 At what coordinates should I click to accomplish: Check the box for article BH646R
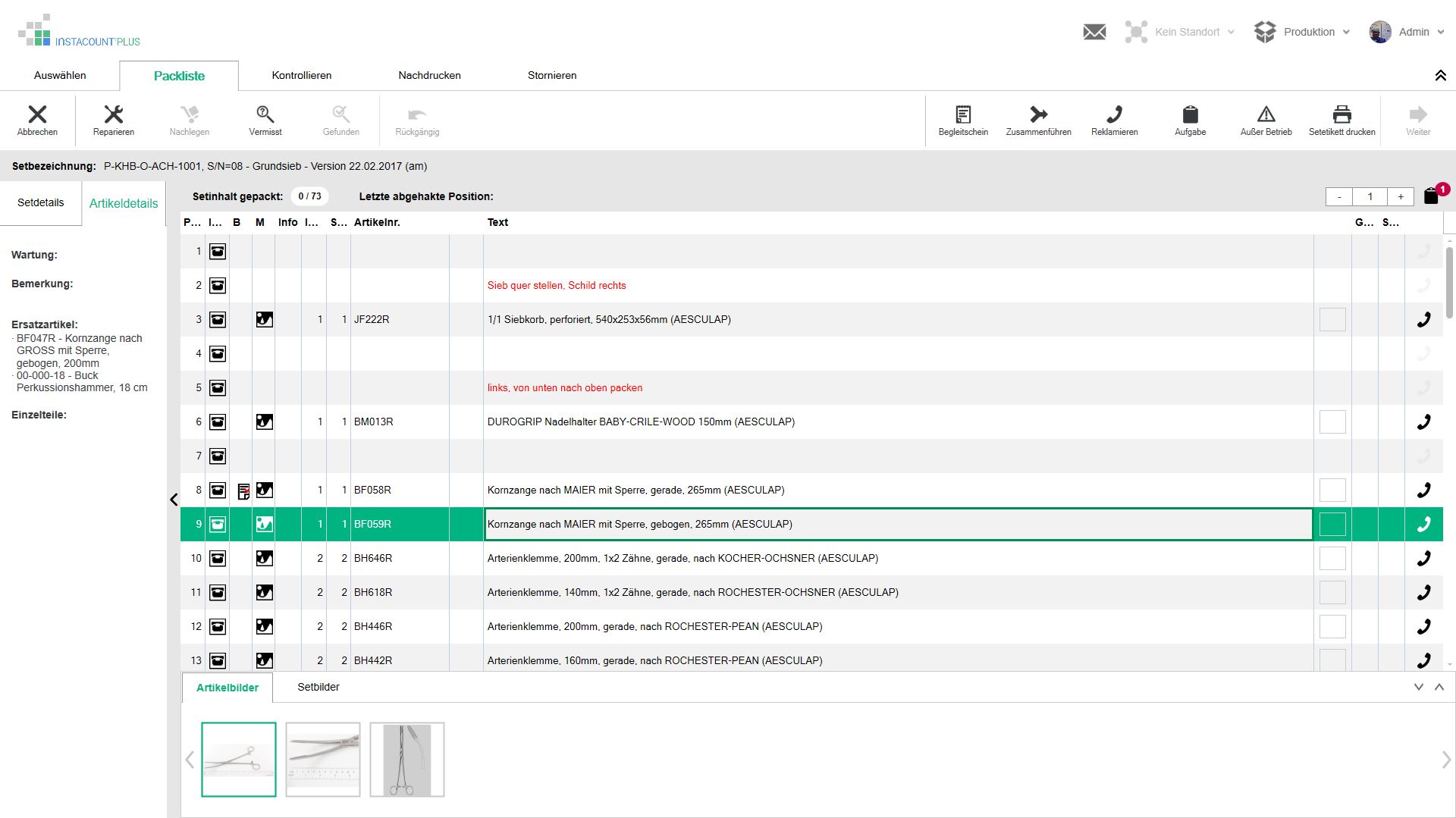[x=1332, y=558]
